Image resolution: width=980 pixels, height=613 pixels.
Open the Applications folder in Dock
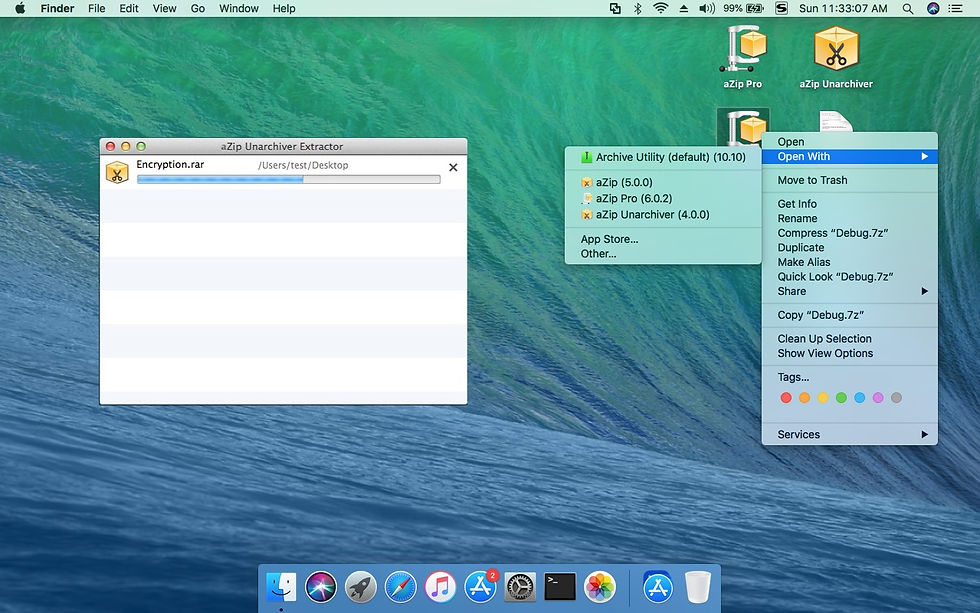(x=658, y=587)
